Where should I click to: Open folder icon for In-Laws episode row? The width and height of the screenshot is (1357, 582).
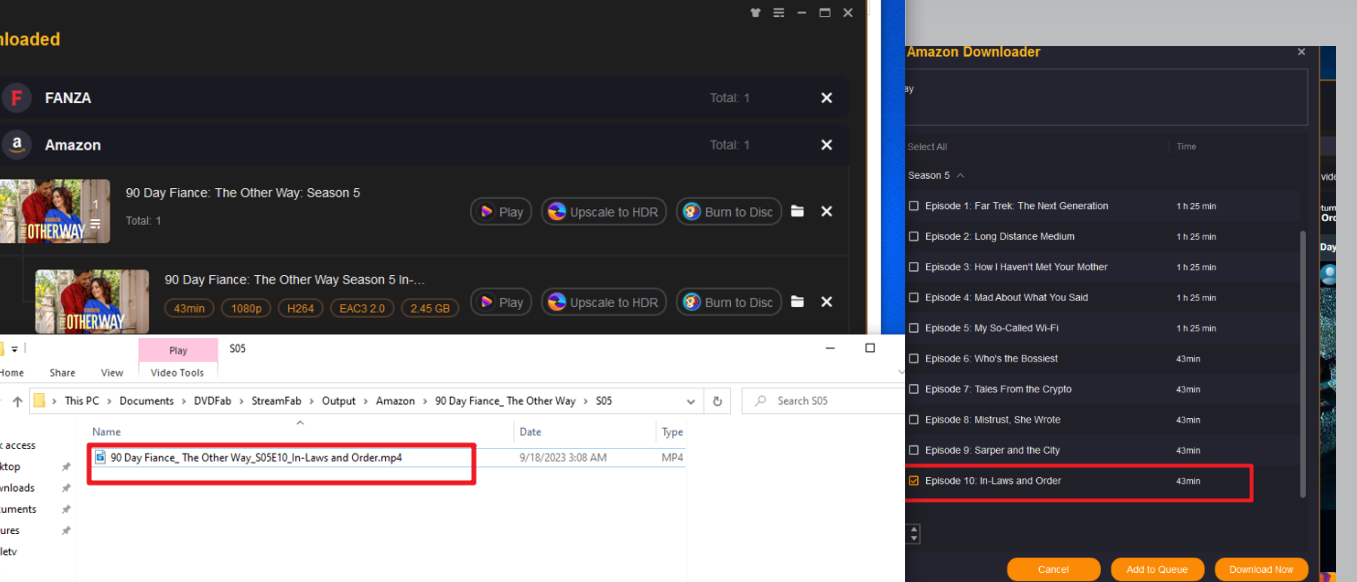coord(797,302)
